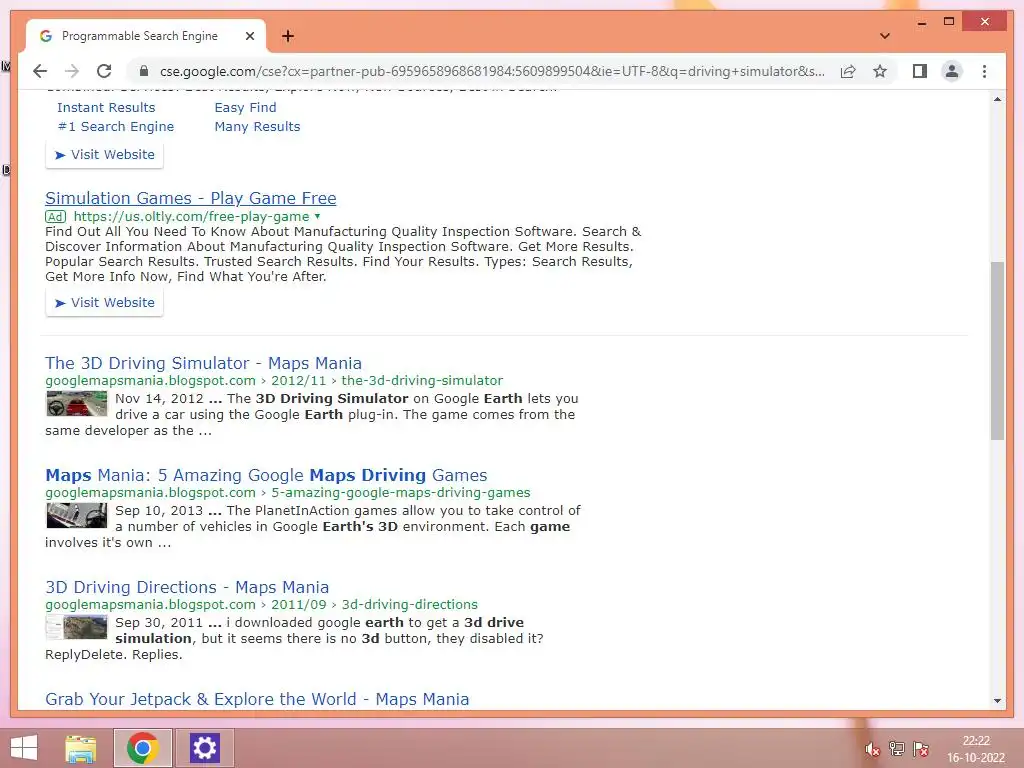
Task: Open the Instant Results link
Action: 106,107
